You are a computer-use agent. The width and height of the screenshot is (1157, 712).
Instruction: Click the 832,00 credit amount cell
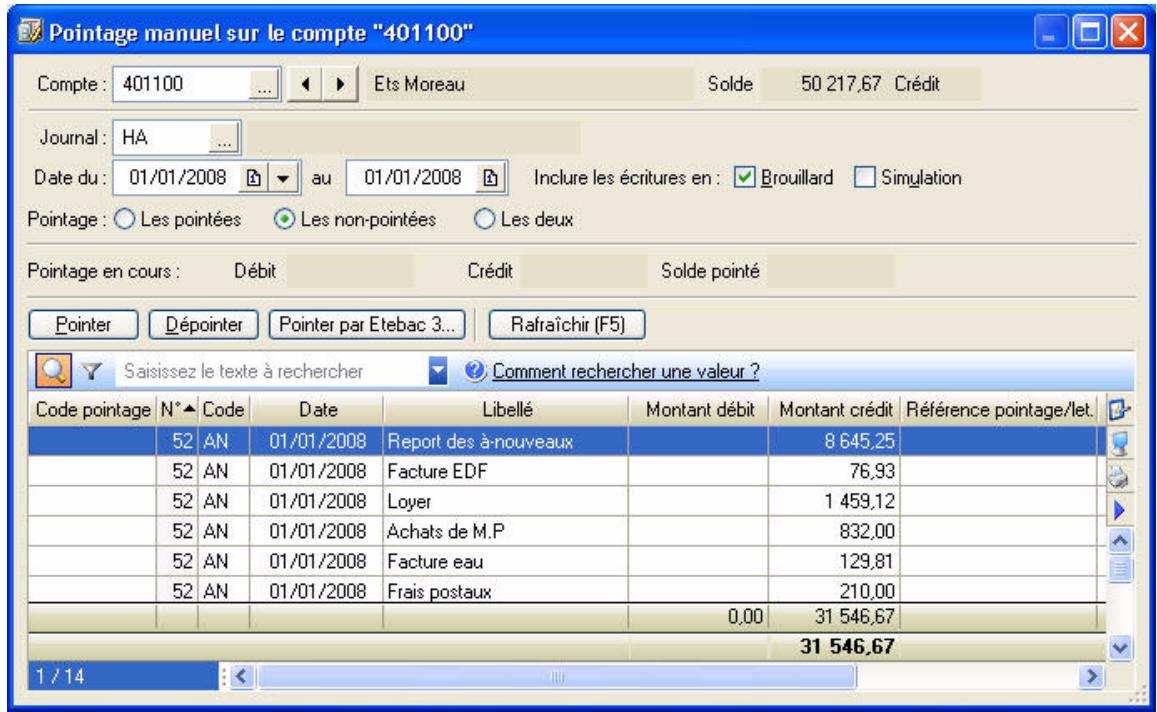coord(835,531)
